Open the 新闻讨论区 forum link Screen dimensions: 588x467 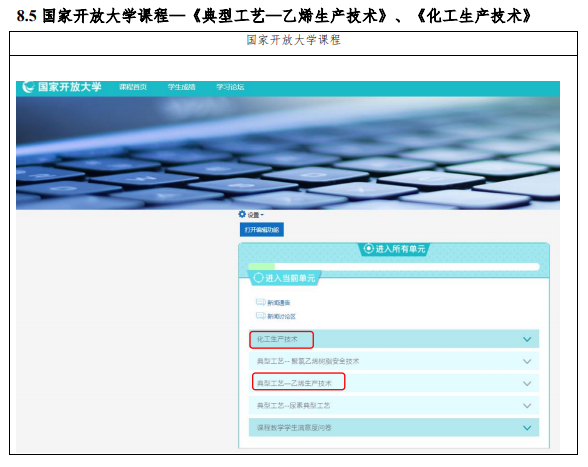pyautogui.click(x=281, y=316)
